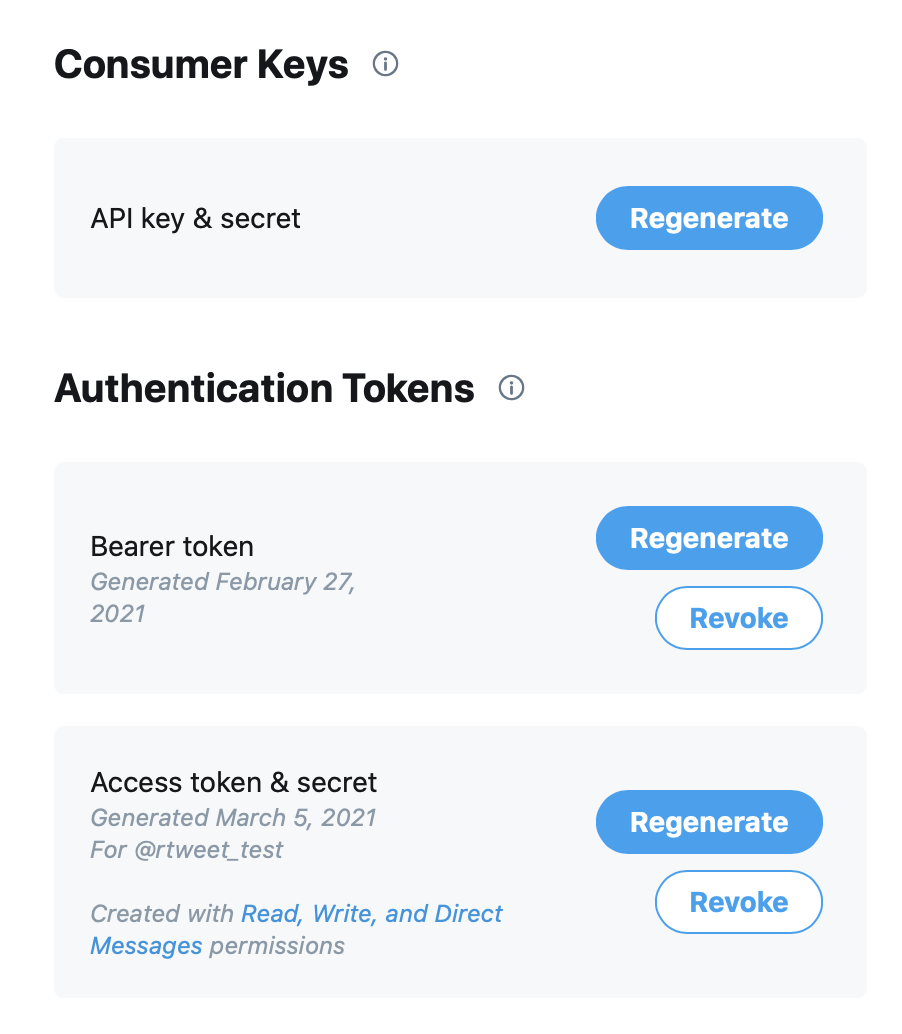
Task: Click the Consumer Keys heading
Action: [x=203, y=64]
